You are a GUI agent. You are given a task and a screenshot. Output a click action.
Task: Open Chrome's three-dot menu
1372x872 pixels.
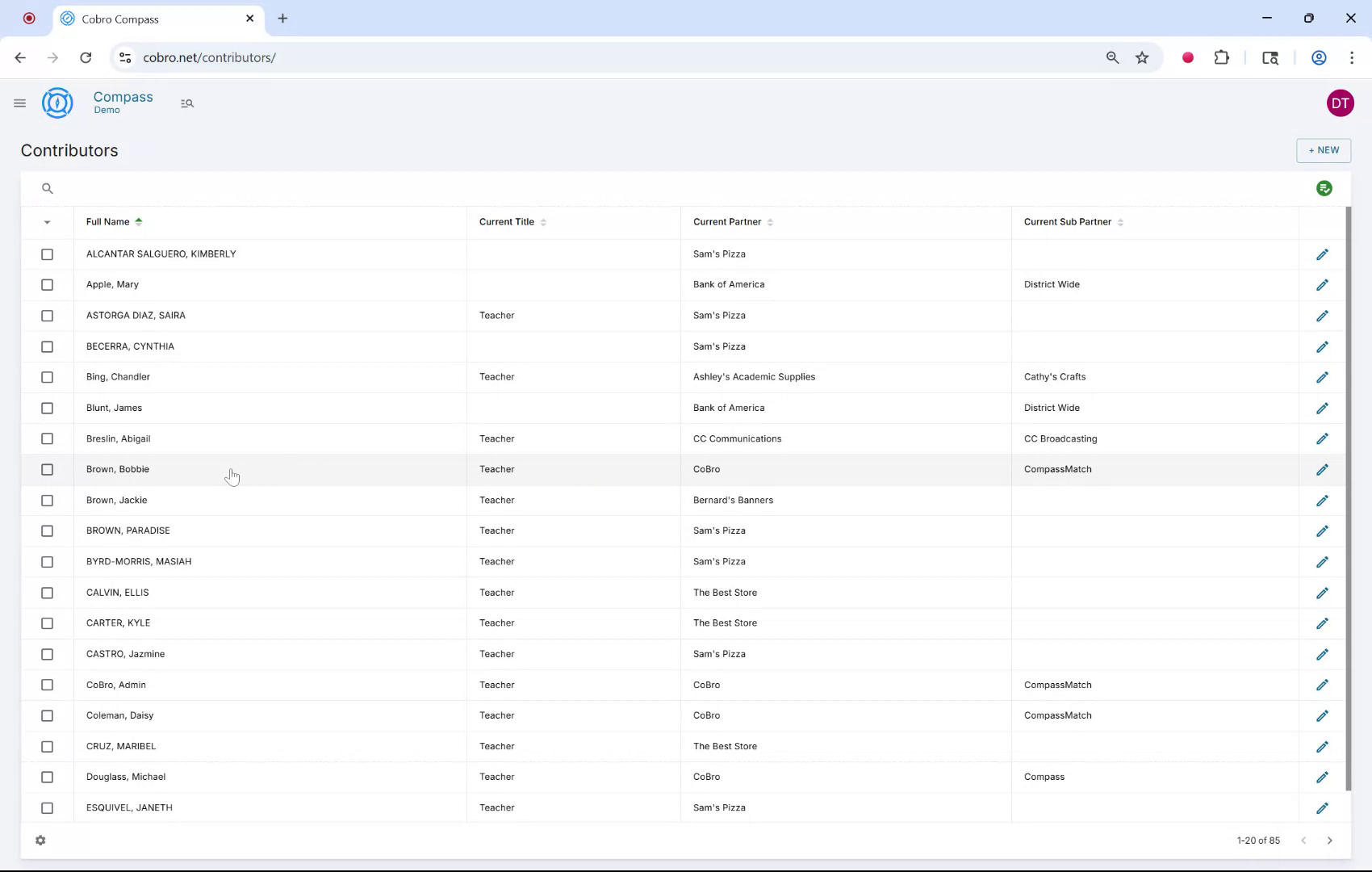tap(1353, 57)
